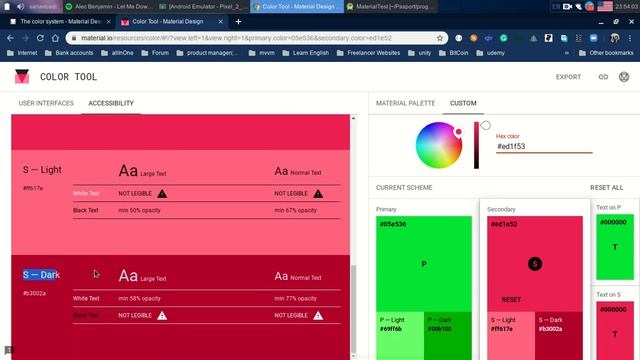Click the volume icon in the system panel
Viewport: 640px width, 360px height.
[x=20, y=7]
